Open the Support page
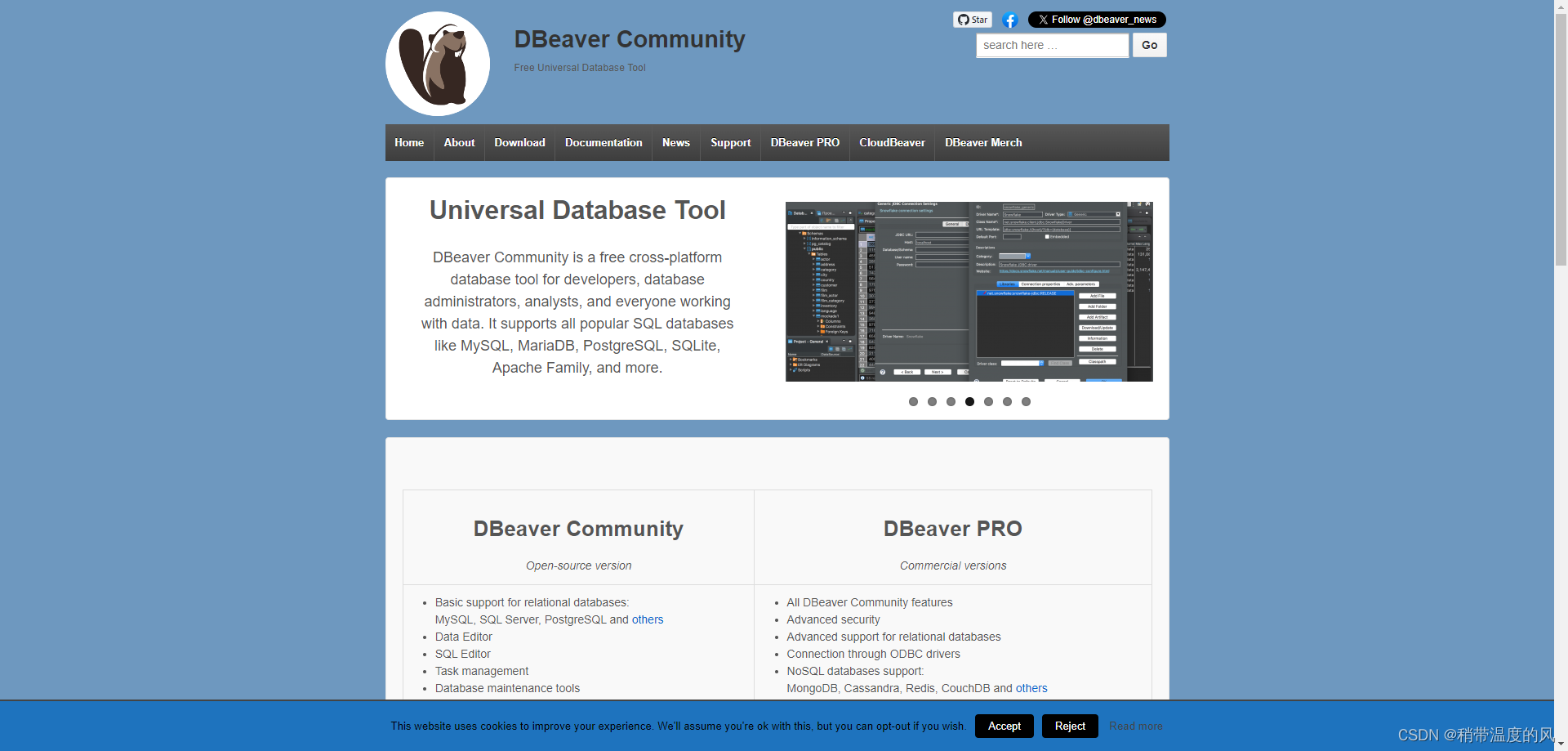The height and width of the screenshot is (751, 1568). click(x=730, y=142)
